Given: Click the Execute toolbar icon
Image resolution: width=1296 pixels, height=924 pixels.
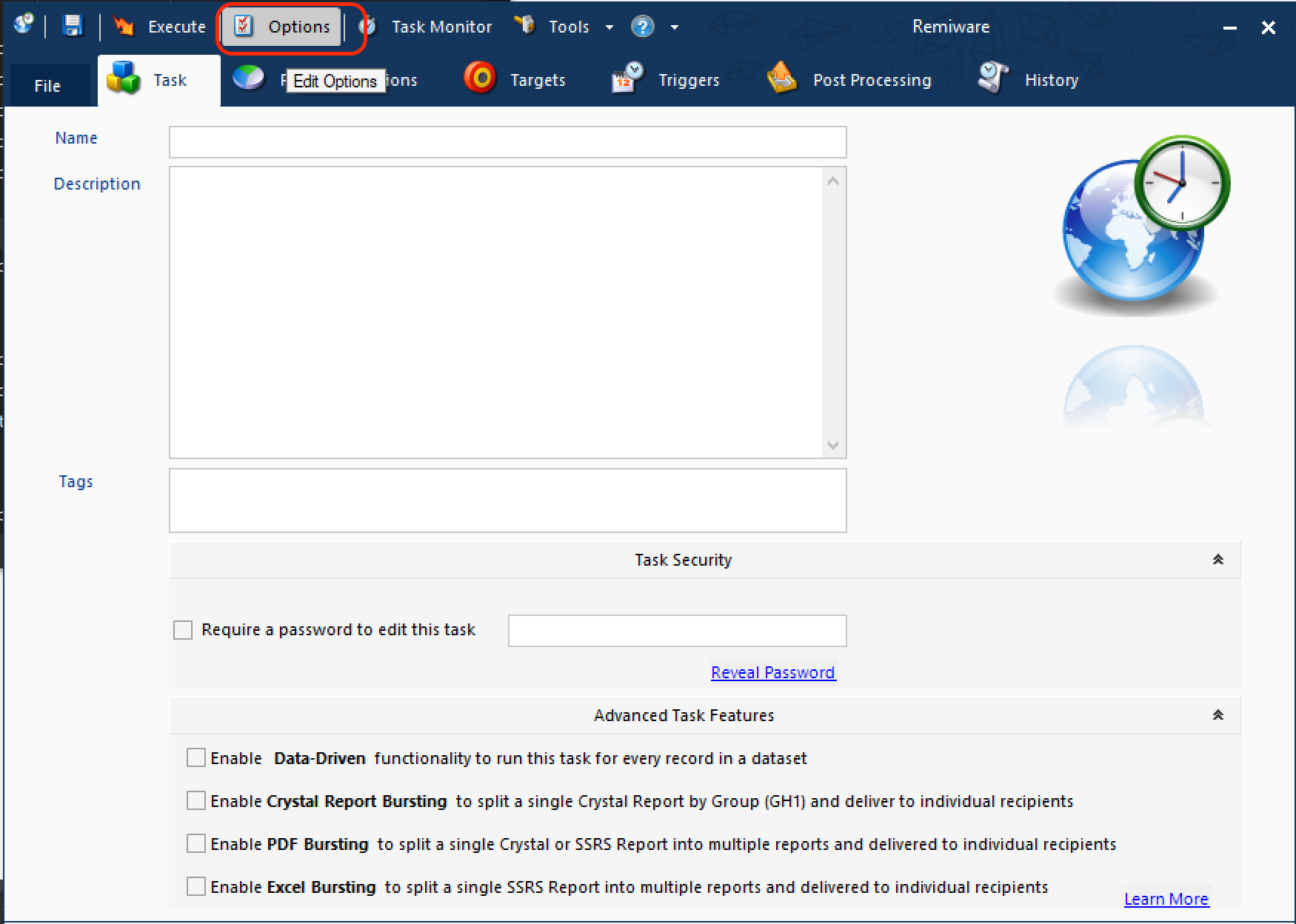Looking at the screenshot, I should (x=124, y=27).
